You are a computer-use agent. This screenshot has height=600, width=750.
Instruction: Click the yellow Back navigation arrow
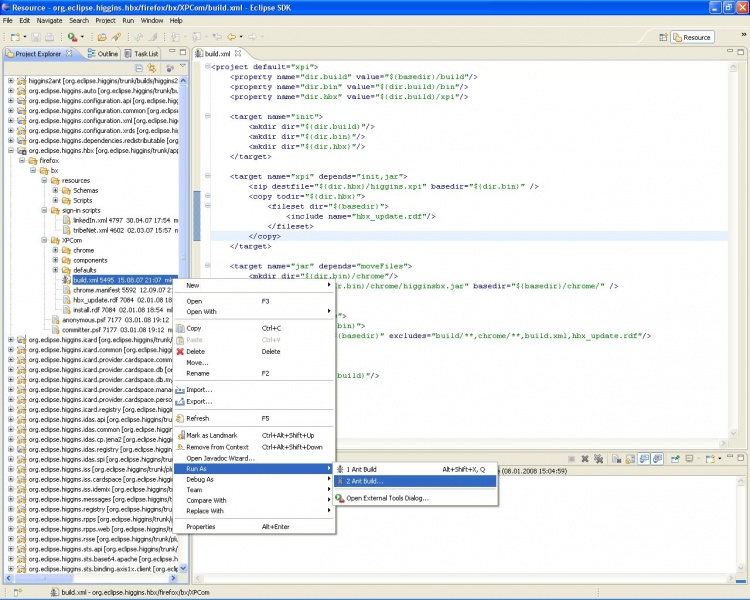232,37
